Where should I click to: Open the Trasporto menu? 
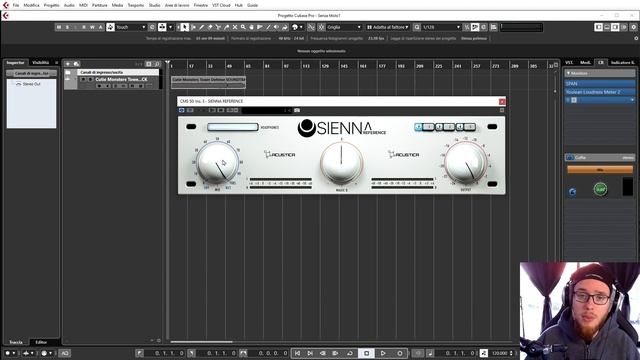coord(136,5)
